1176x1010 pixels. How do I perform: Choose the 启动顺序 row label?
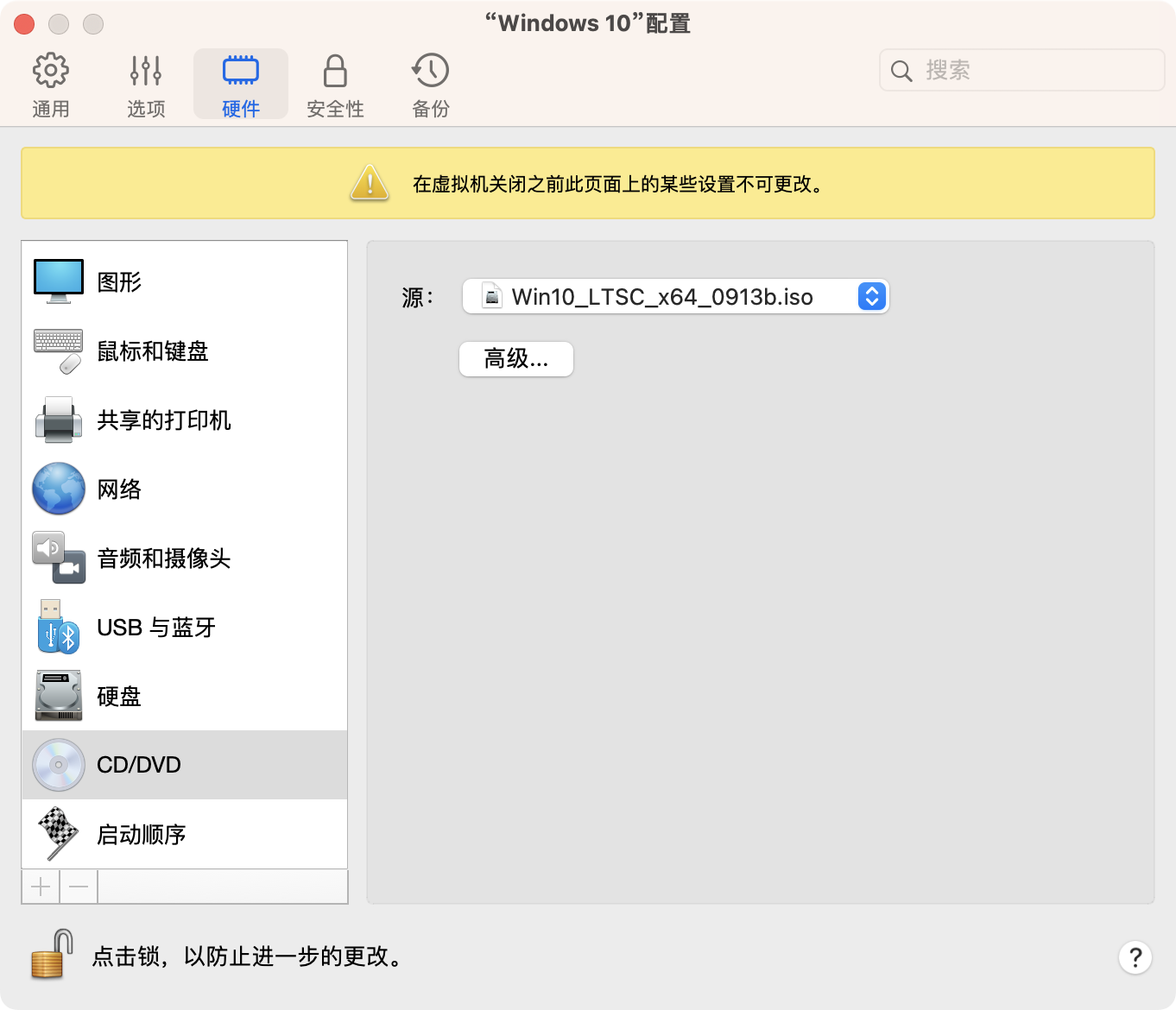point(142,835)
